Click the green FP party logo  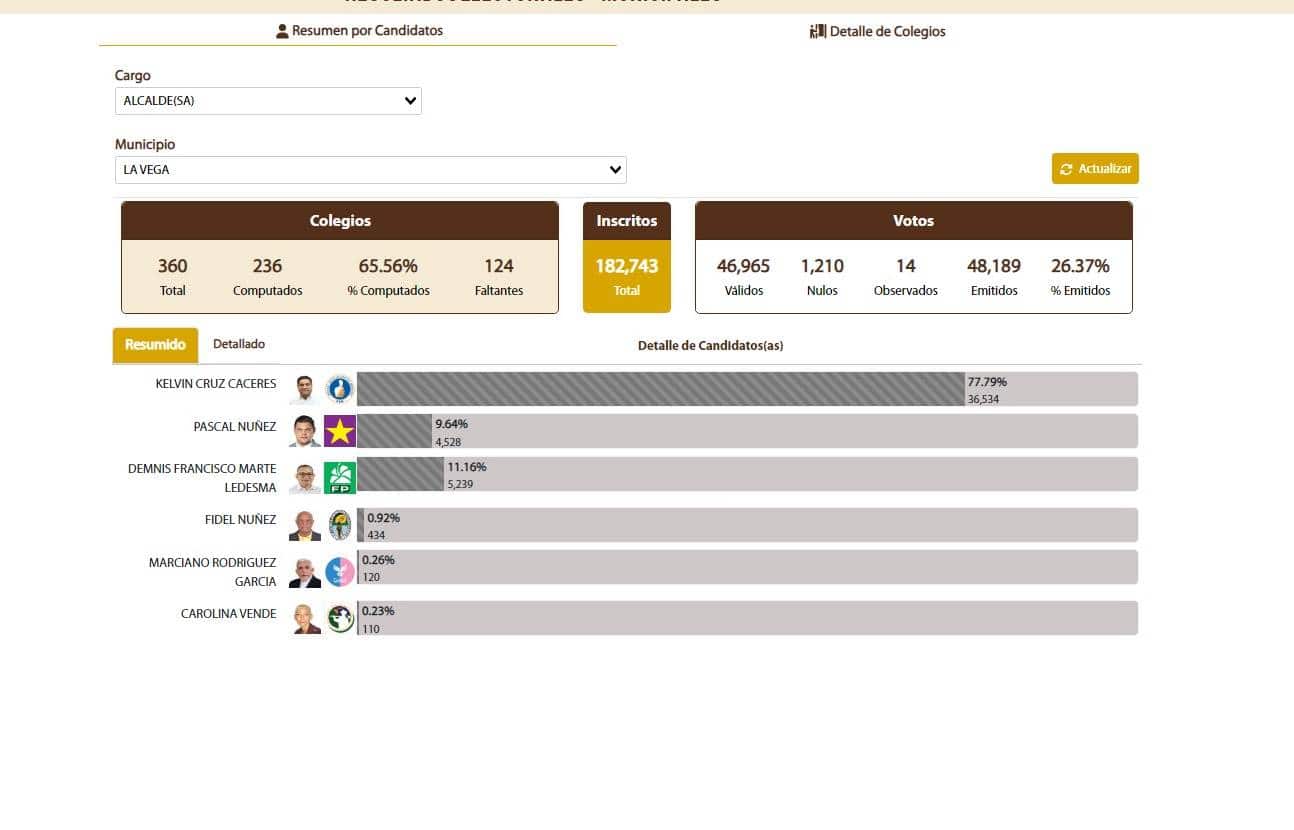click(340, 478)
